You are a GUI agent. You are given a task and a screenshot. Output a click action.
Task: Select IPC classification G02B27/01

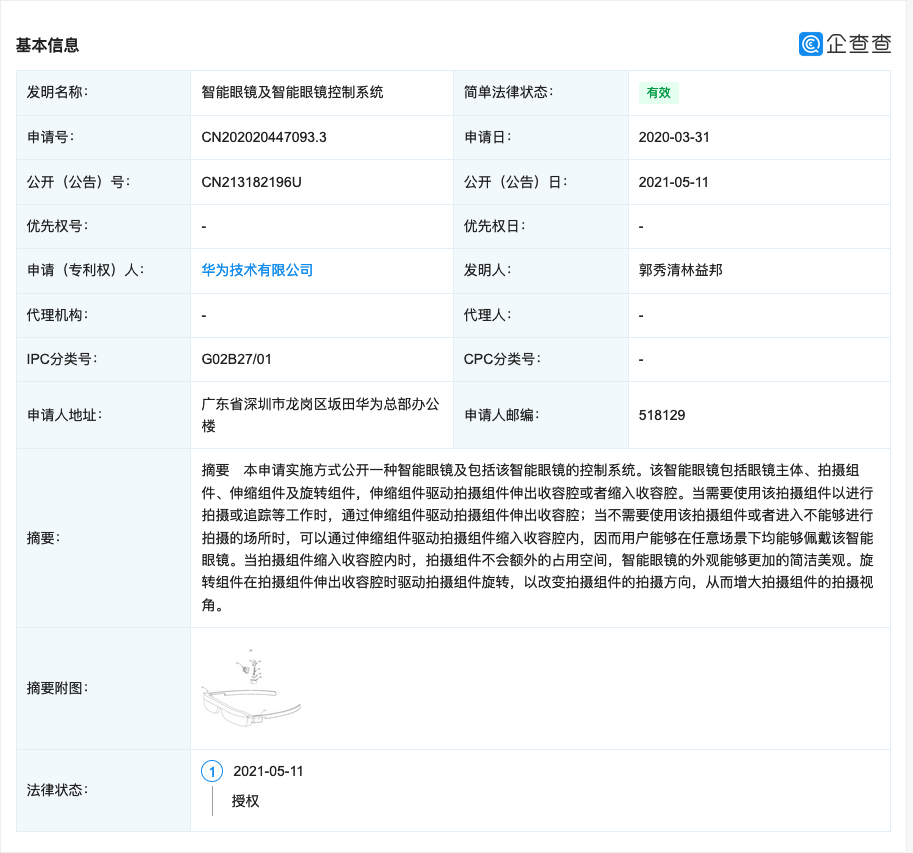[x=236, y=359]
